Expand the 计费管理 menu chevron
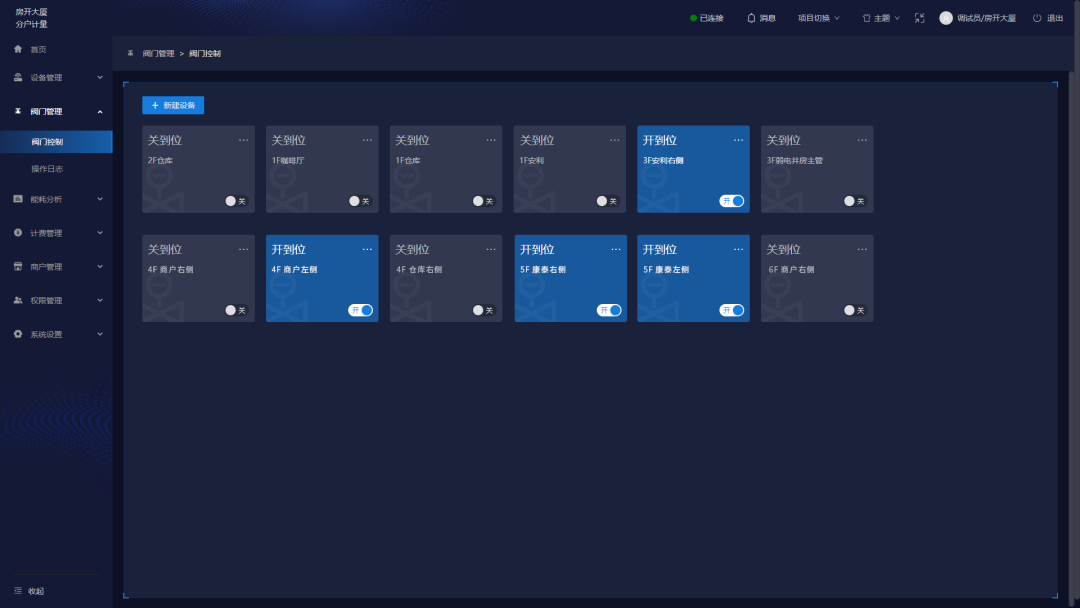Screen dimensions: 1080x608 [100, 233]
